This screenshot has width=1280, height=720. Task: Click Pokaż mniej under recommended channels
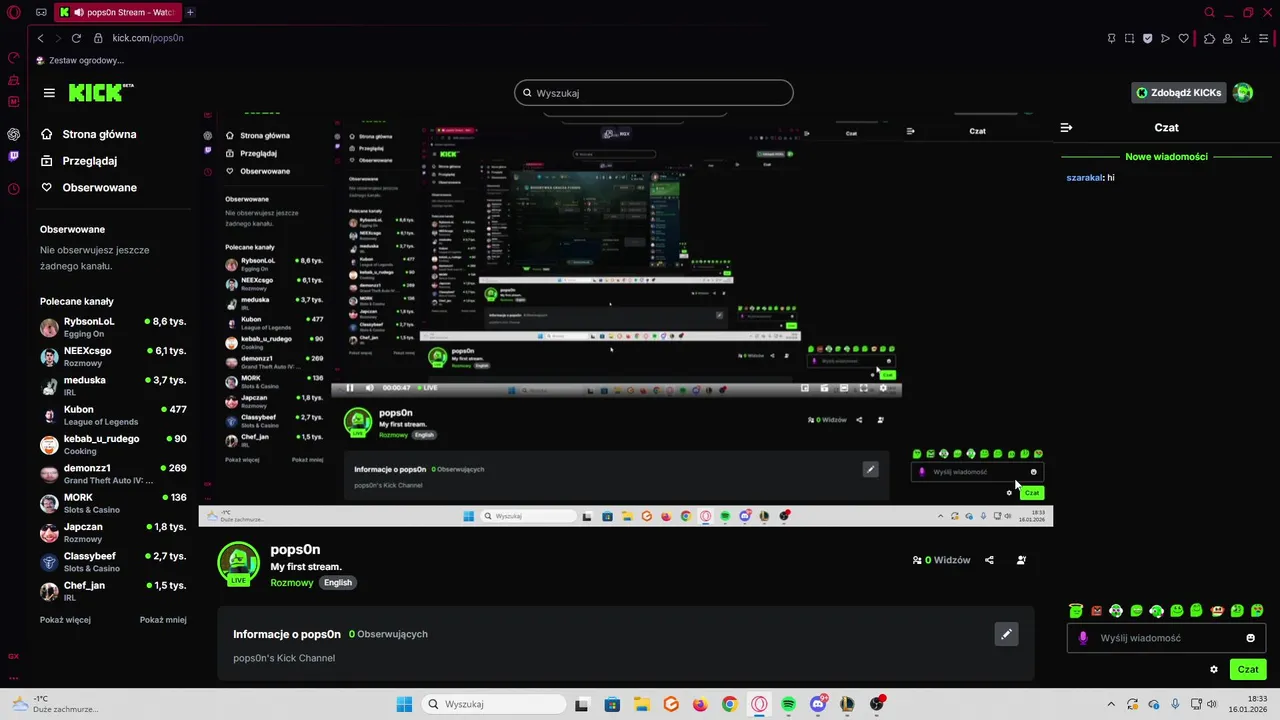point(163,620)
